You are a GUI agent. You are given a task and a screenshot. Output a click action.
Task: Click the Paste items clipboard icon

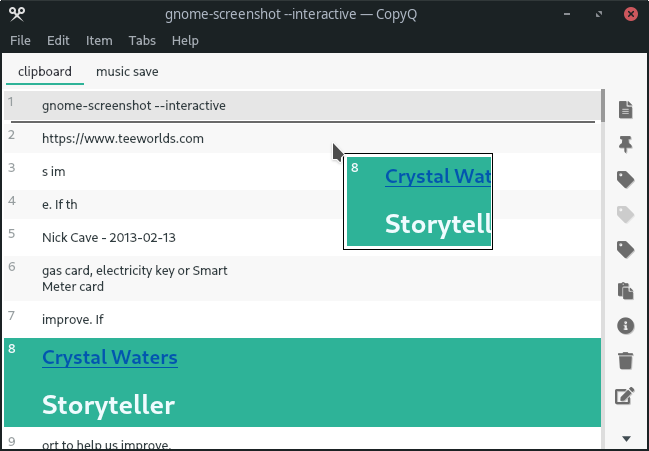point(625,290)
